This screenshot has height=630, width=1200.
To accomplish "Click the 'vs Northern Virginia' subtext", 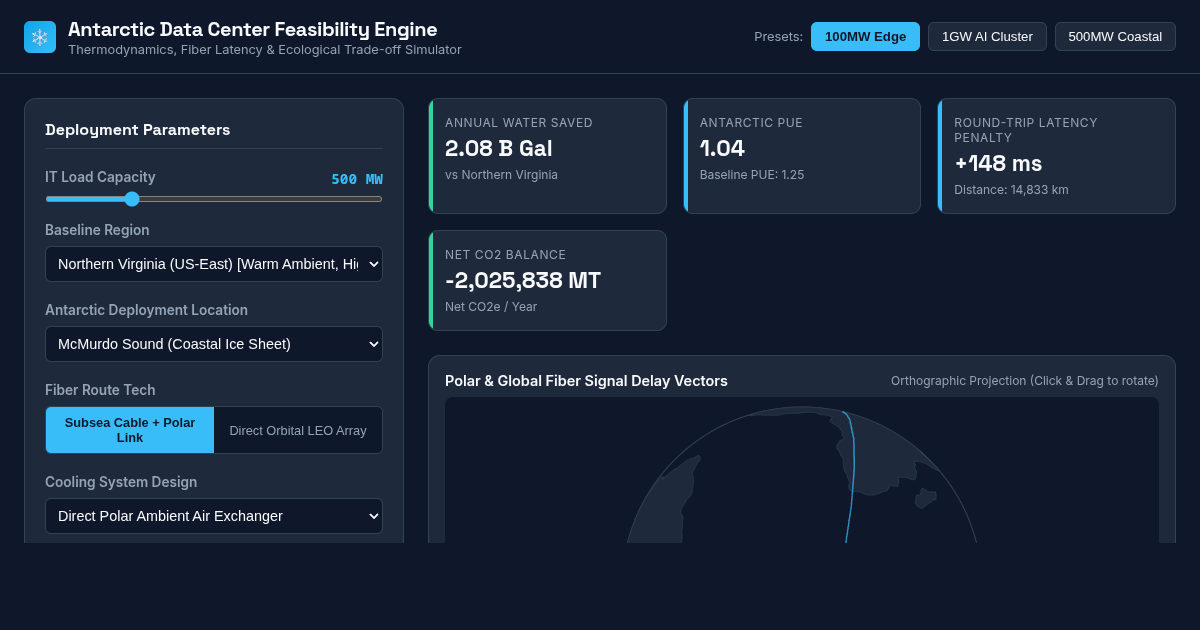I will (x=501, y=175).
